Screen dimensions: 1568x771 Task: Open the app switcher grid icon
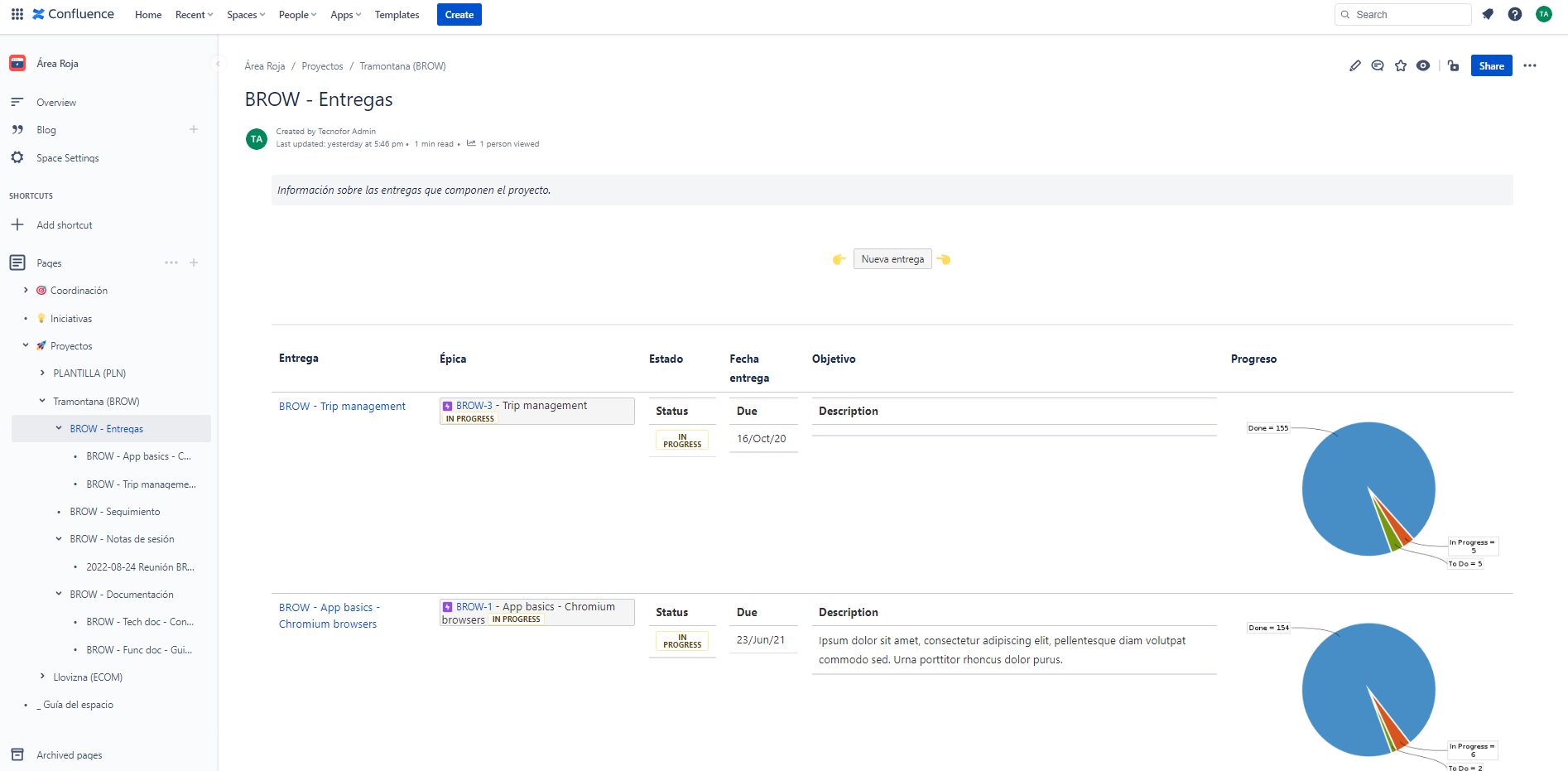tap(17, 15)
